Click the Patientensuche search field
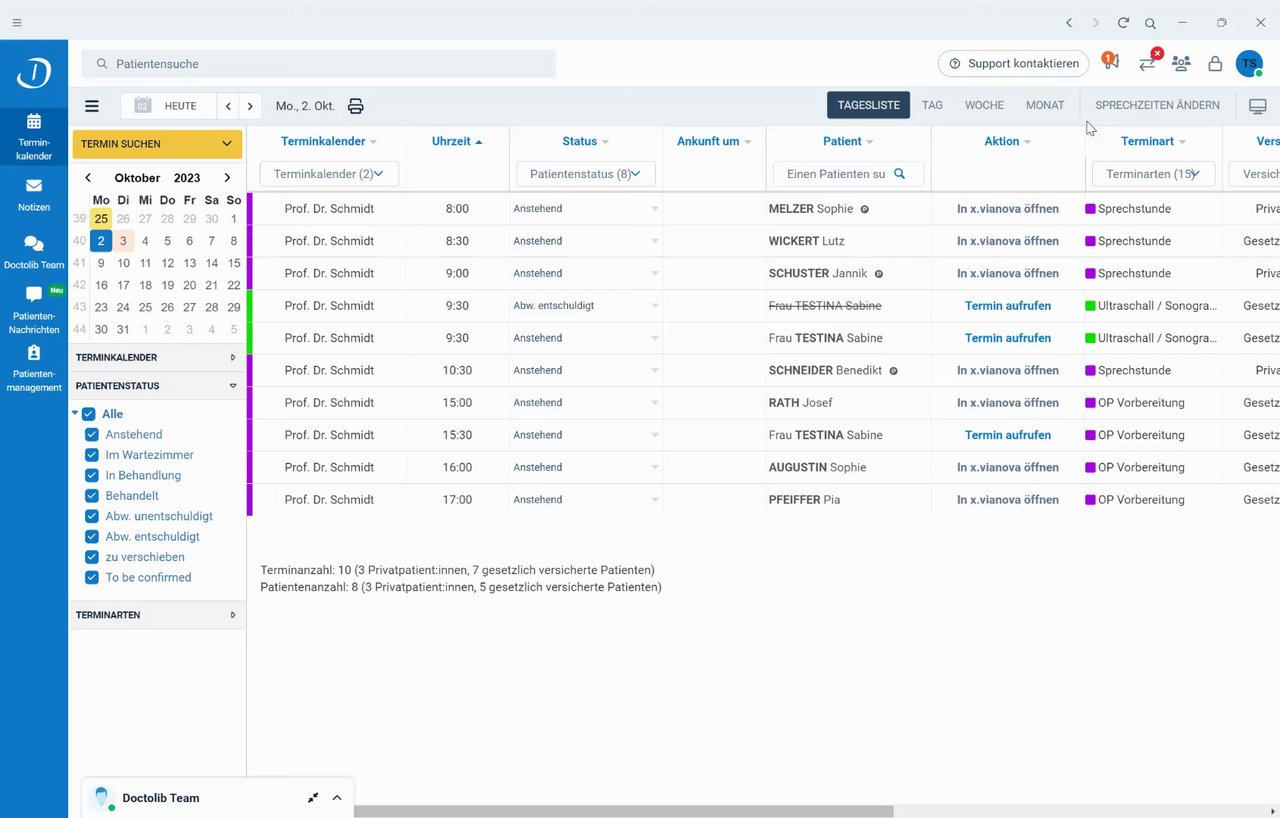Image resolution: width=1280 pixels, height=818 pixels. (318, 64)
